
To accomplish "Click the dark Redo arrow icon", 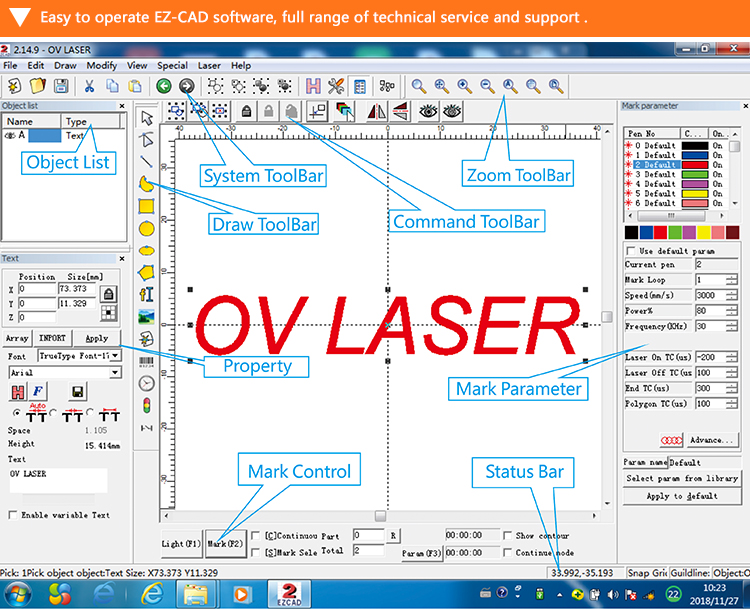I will 187,86.
